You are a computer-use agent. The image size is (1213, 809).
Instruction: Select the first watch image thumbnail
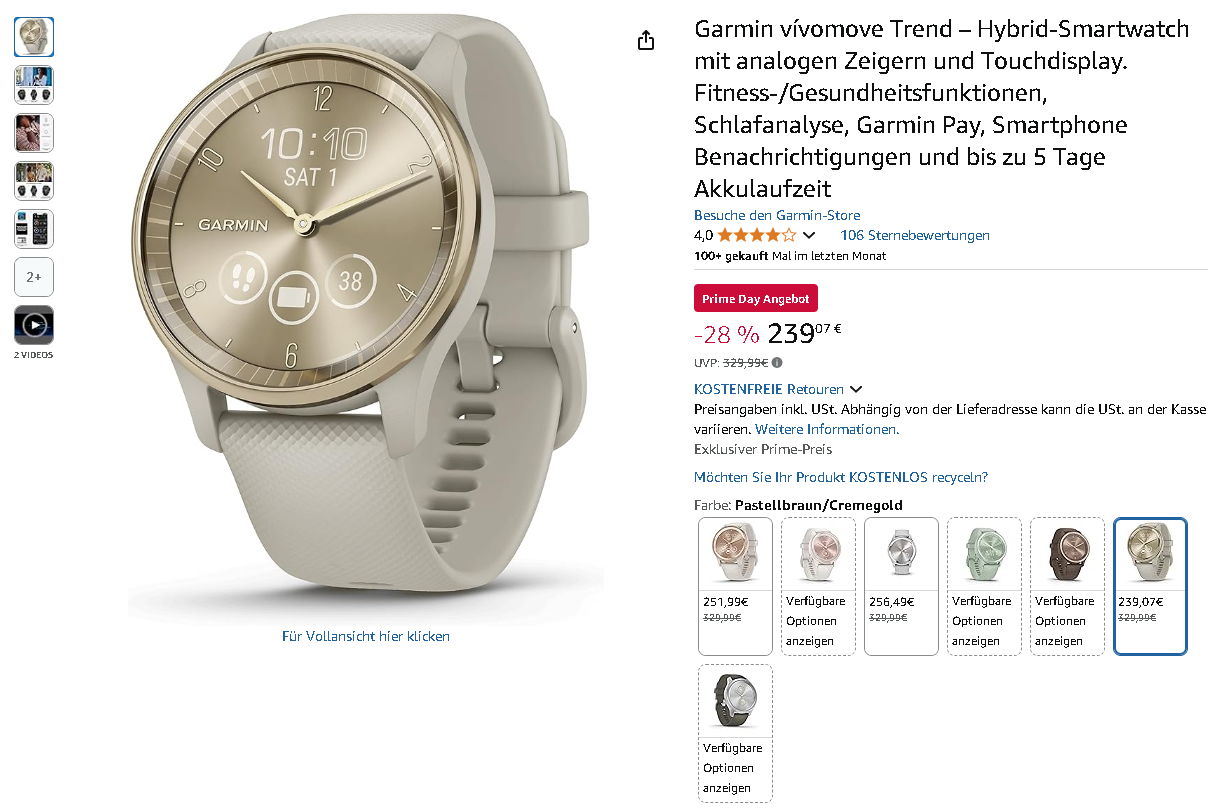click(34, 37)
